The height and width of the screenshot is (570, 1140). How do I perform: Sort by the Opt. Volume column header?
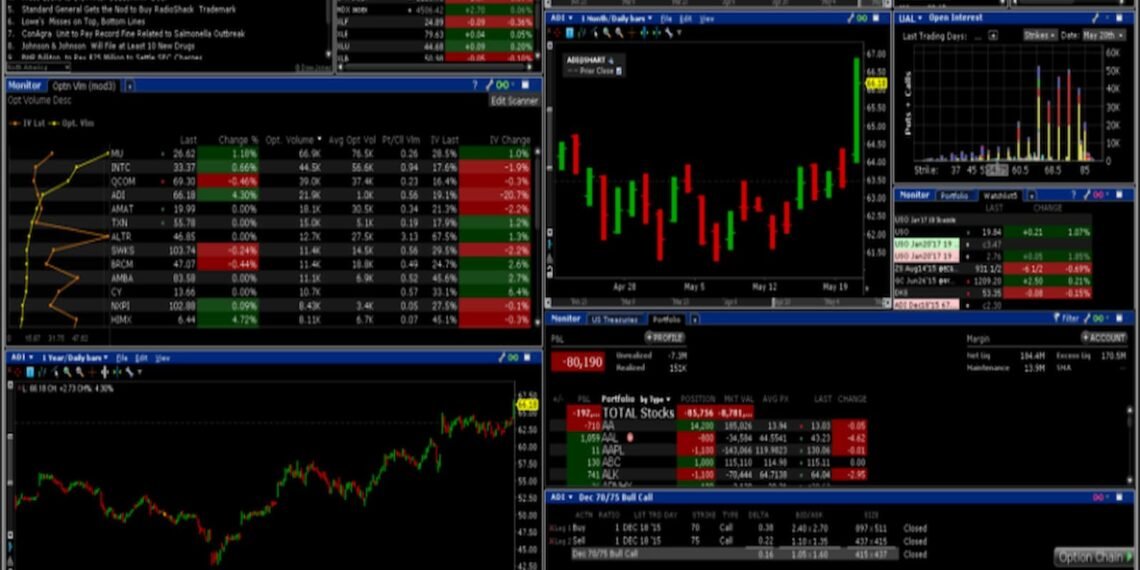[x=293, y=140]
